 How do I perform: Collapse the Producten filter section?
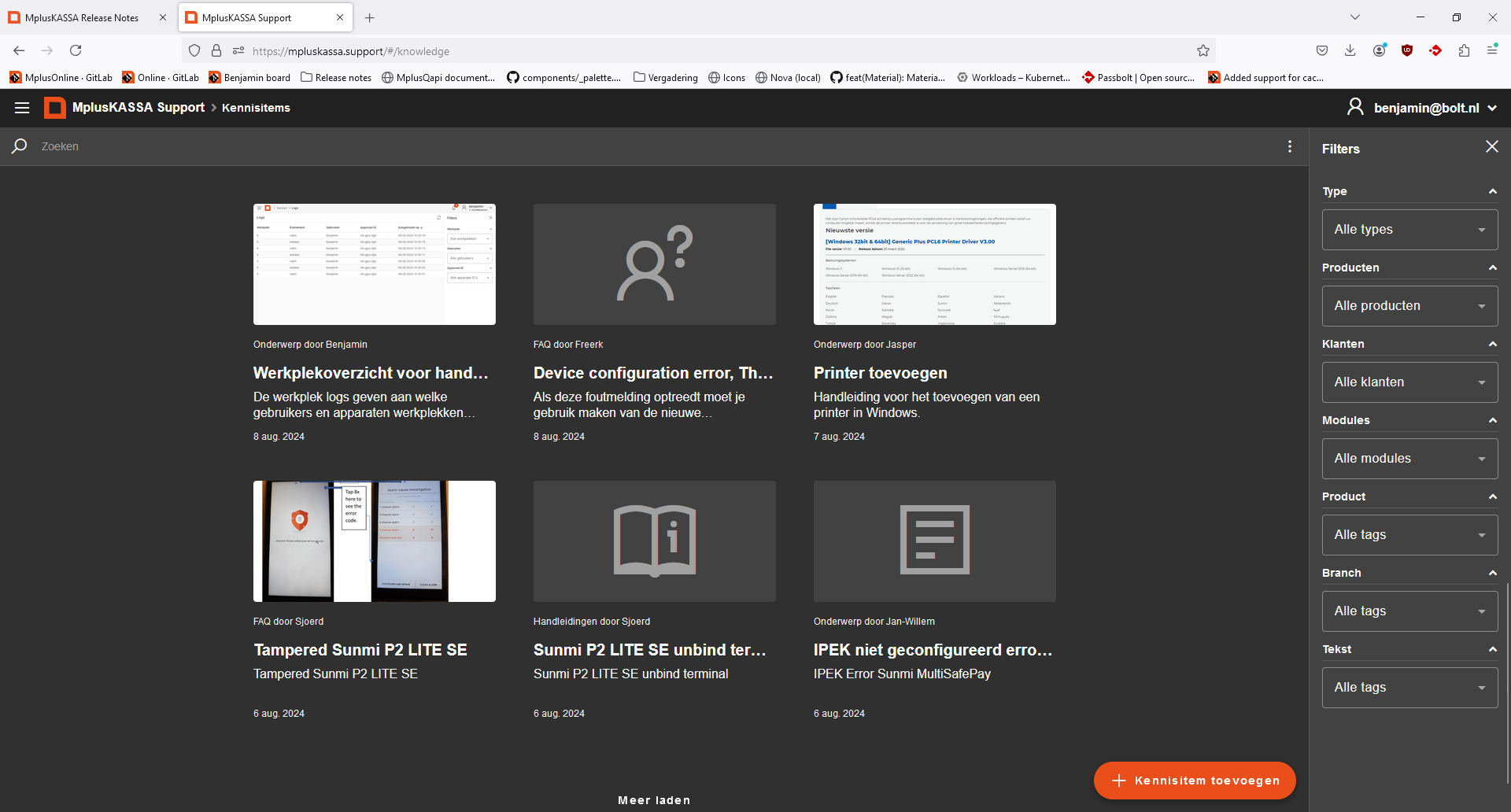(x=1492, y=268)
